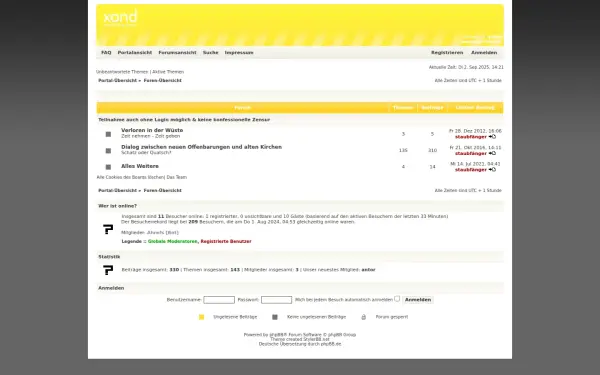
Task: Click forum status icon for Alles Weitere
Action: coord(108,167)
